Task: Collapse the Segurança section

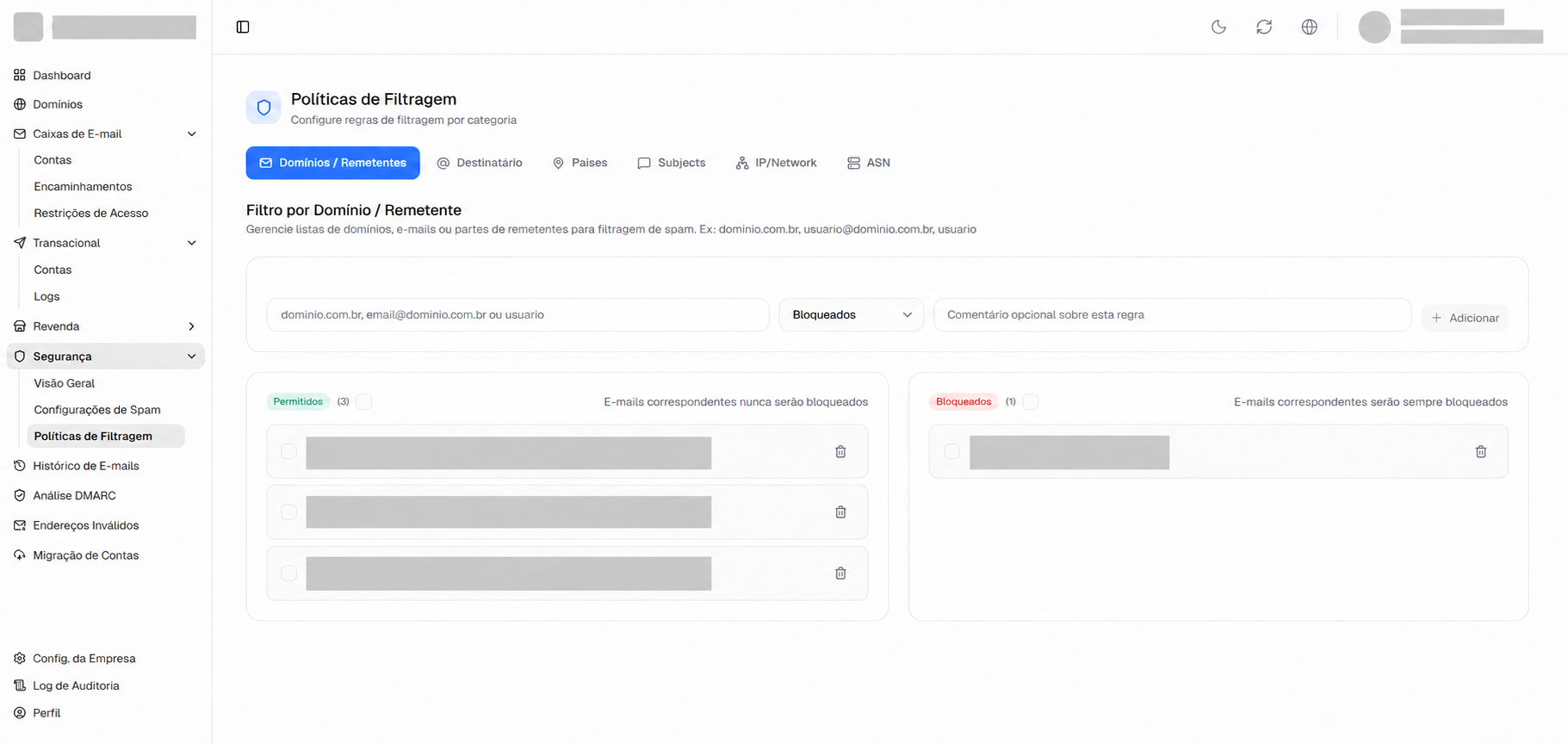Action: [192, 356]
